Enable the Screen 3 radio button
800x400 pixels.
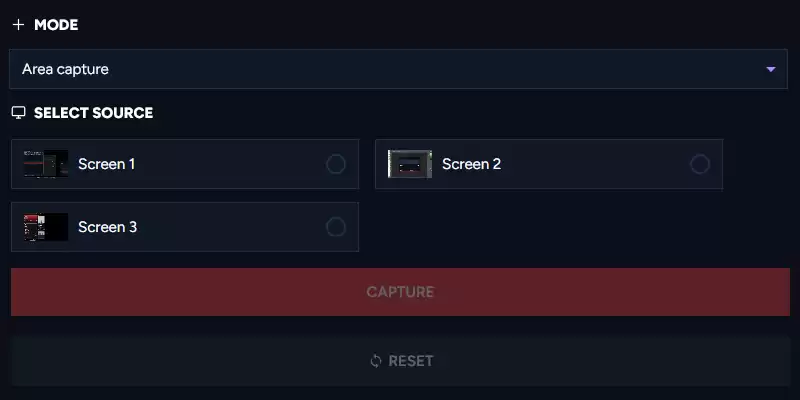(336, 227)
